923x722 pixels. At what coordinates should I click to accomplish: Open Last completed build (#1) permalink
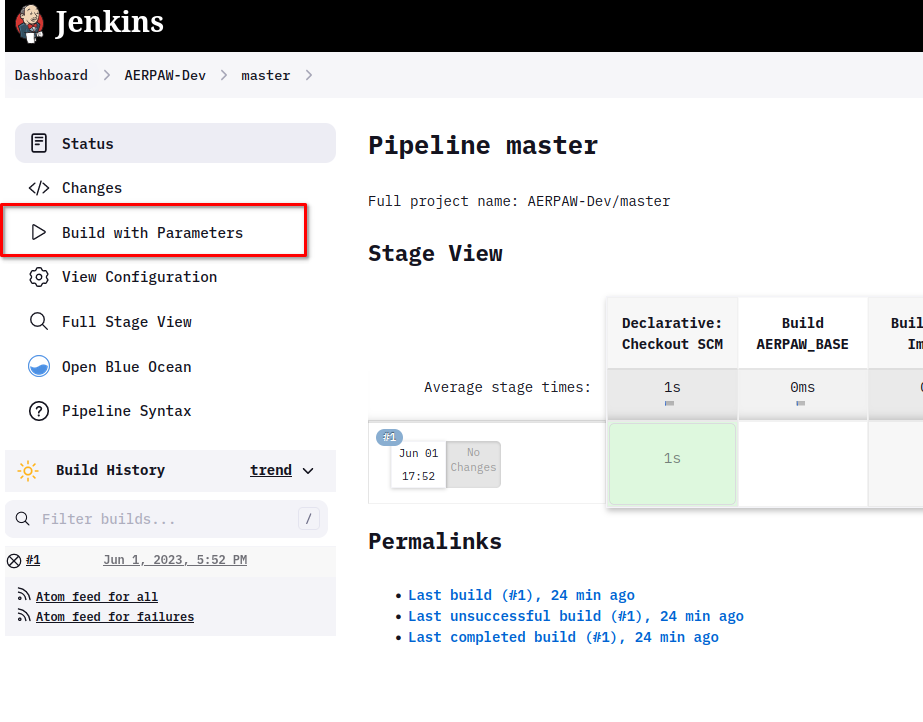tap(563, 637)
